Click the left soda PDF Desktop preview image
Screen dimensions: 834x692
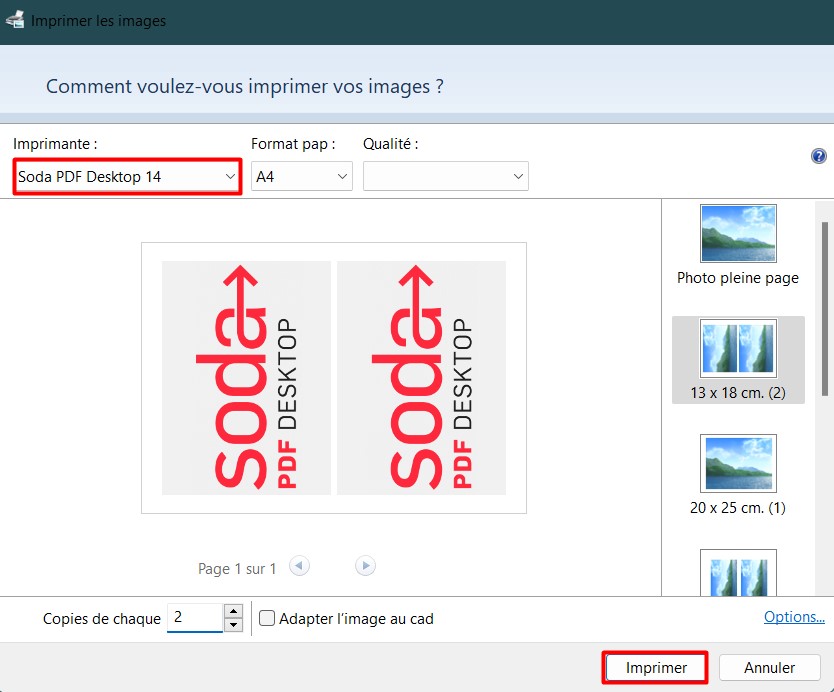246,378
